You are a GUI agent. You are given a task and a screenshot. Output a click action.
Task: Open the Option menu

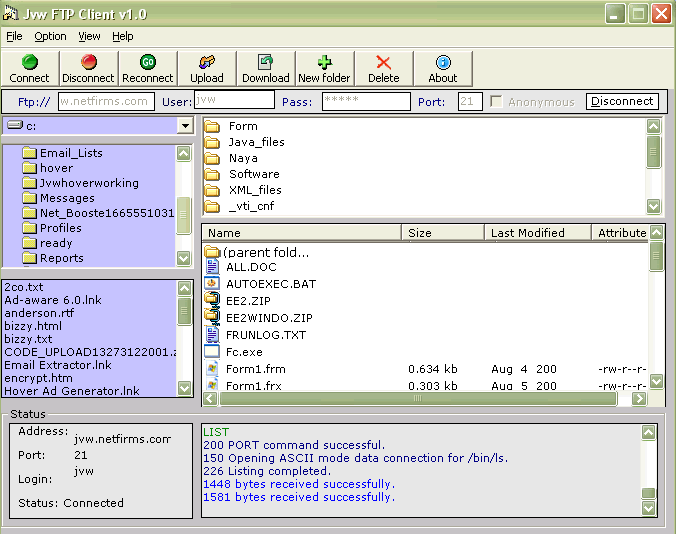(50, 36)
